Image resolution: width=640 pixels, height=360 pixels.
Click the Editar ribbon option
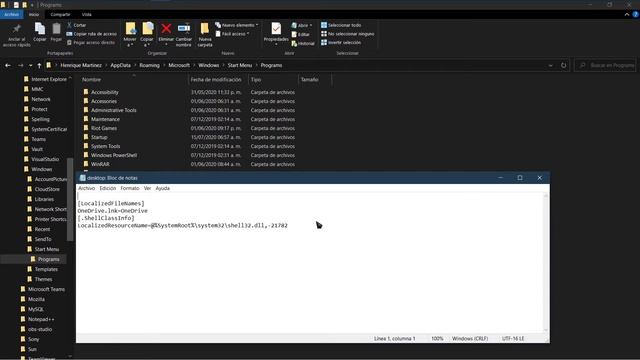tap(301, 34)
